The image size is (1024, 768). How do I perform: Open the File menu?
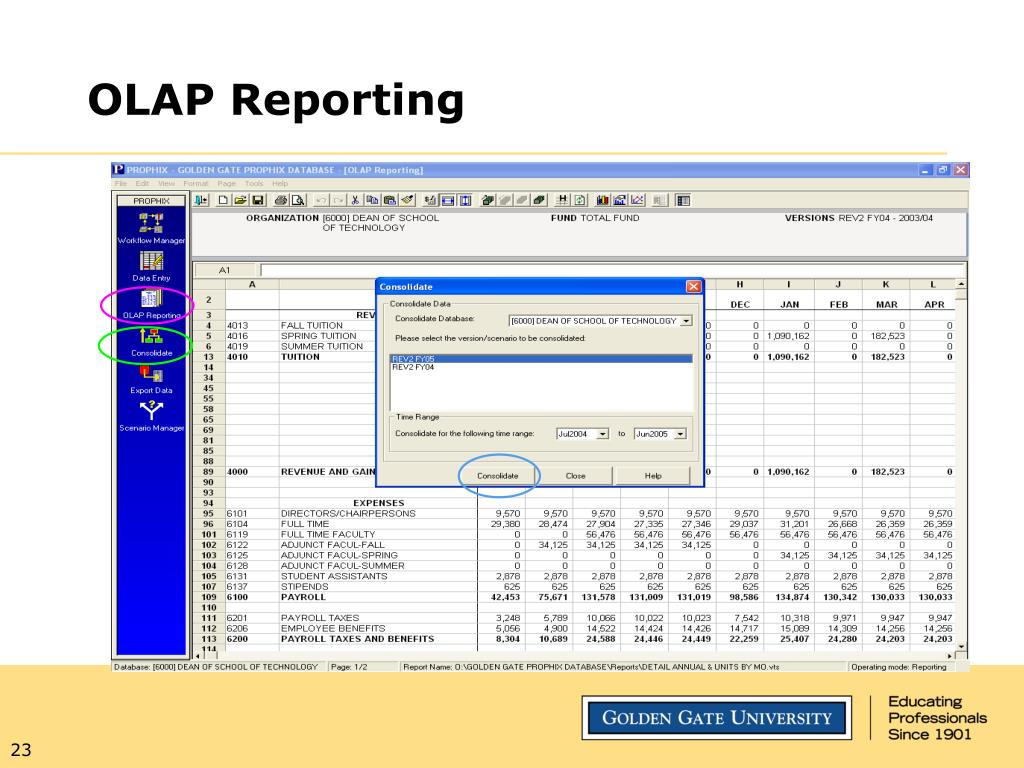click(x=121, y=184)
